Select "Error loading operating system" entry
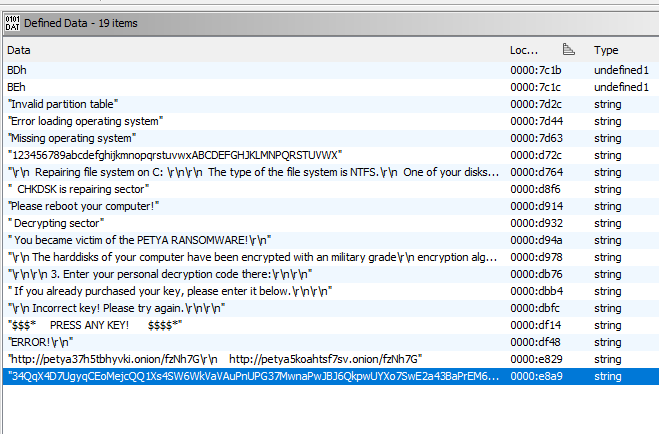 pyautogui.click(x=85, y=121)
